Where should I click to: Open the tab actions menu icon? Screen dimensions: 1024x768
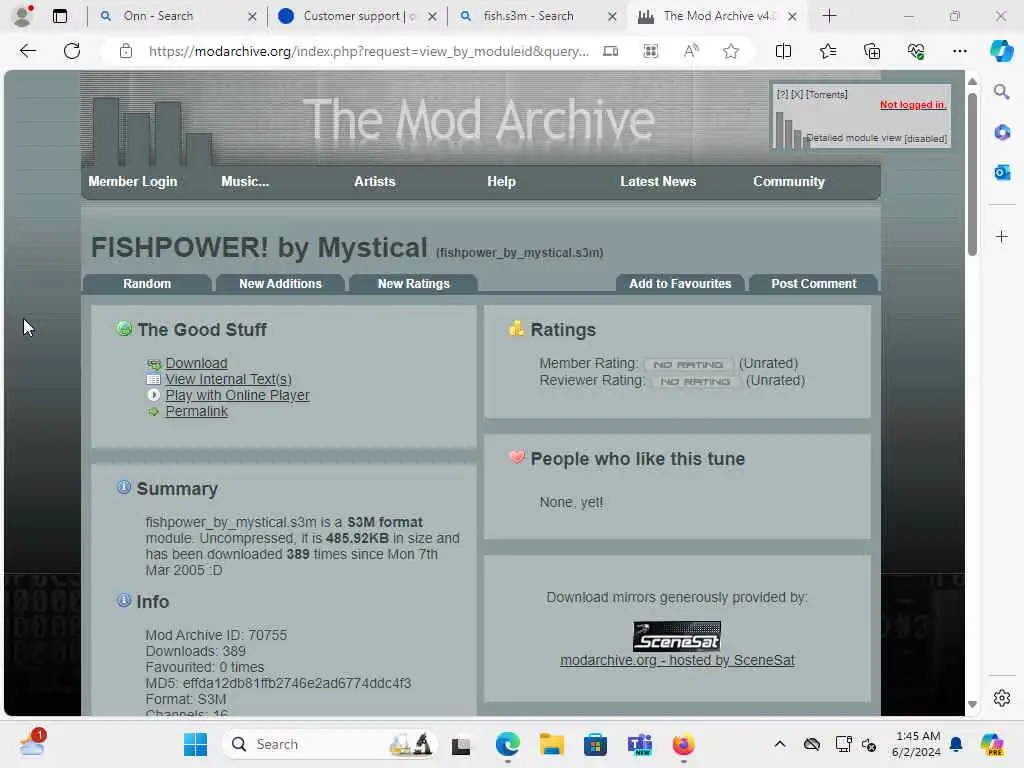[59, 16]
